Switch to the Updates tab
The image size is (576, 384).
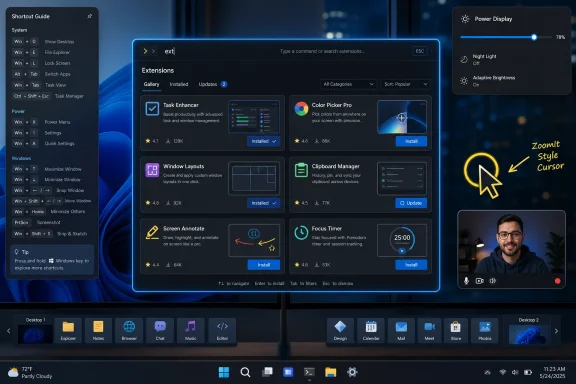(x=208, y=84)
